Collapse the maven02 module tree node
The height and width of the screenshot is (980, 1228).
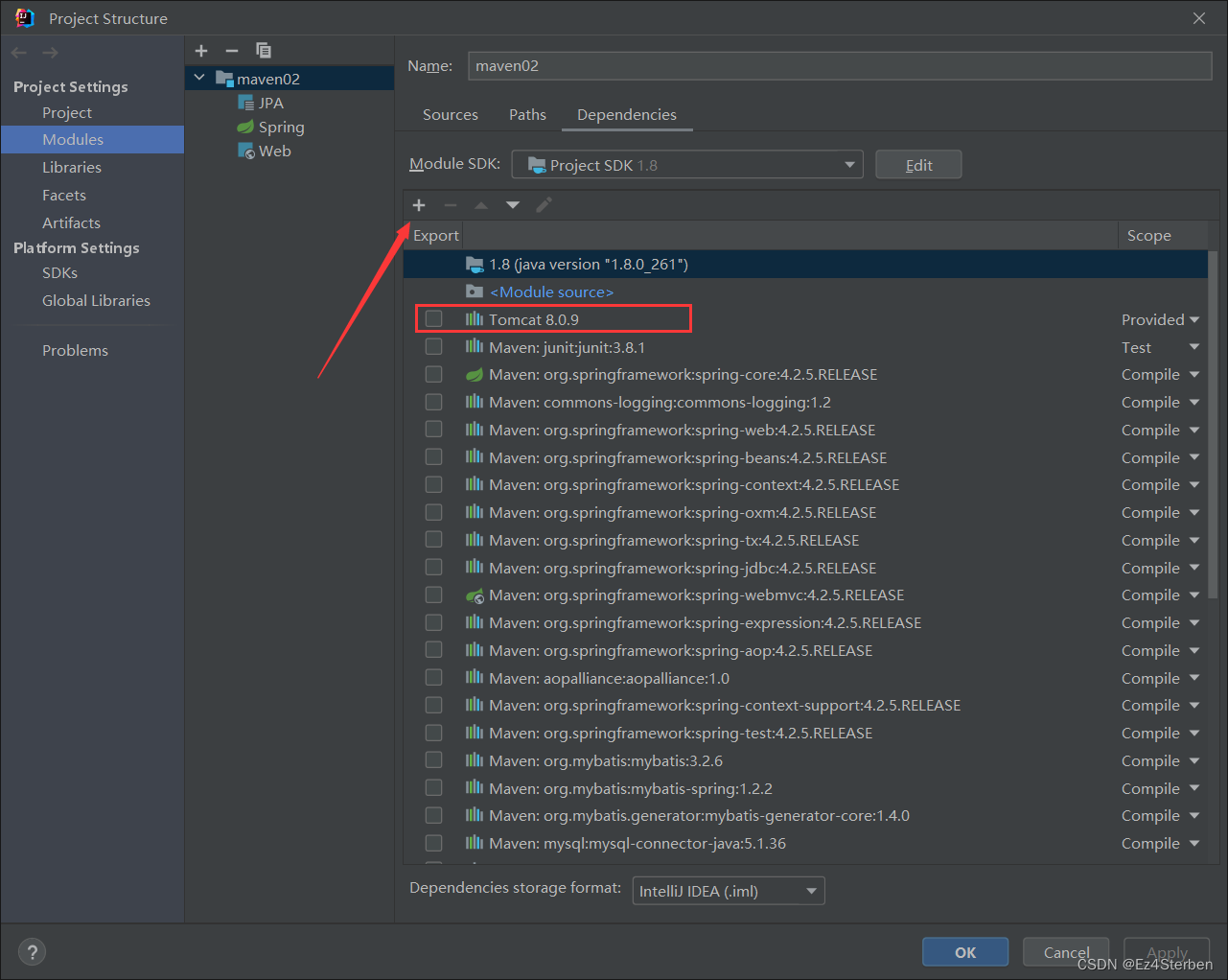tap(199, 78)
